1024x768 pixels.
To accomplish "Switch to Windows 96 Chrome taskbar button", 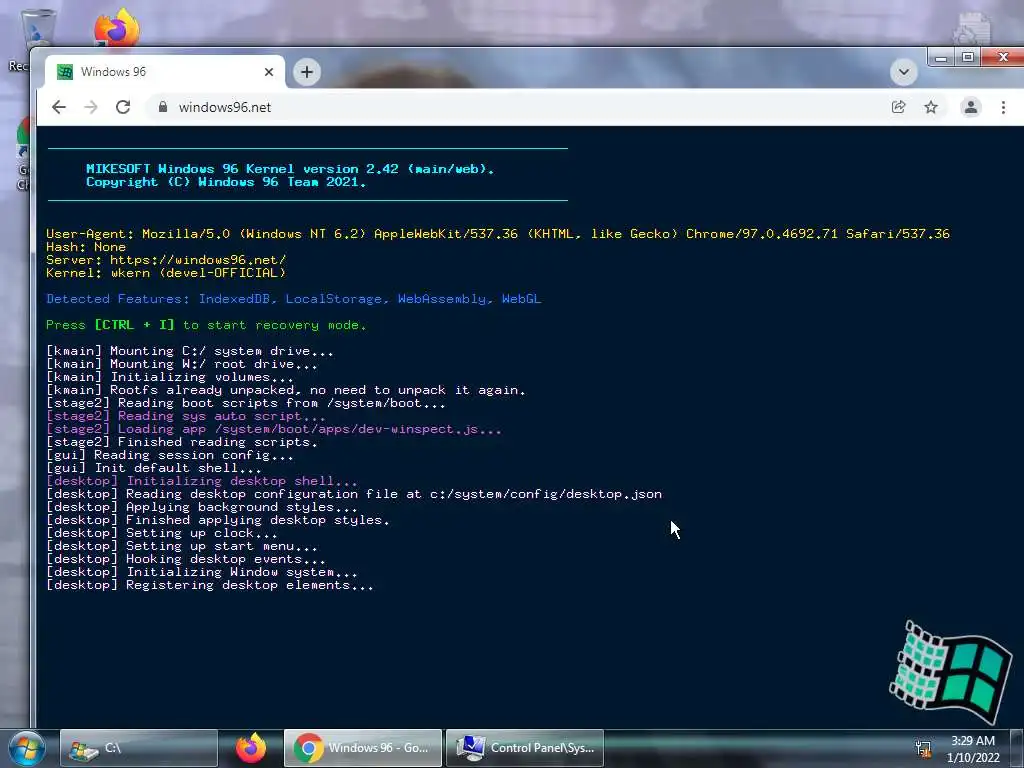I will click(363, 748).
